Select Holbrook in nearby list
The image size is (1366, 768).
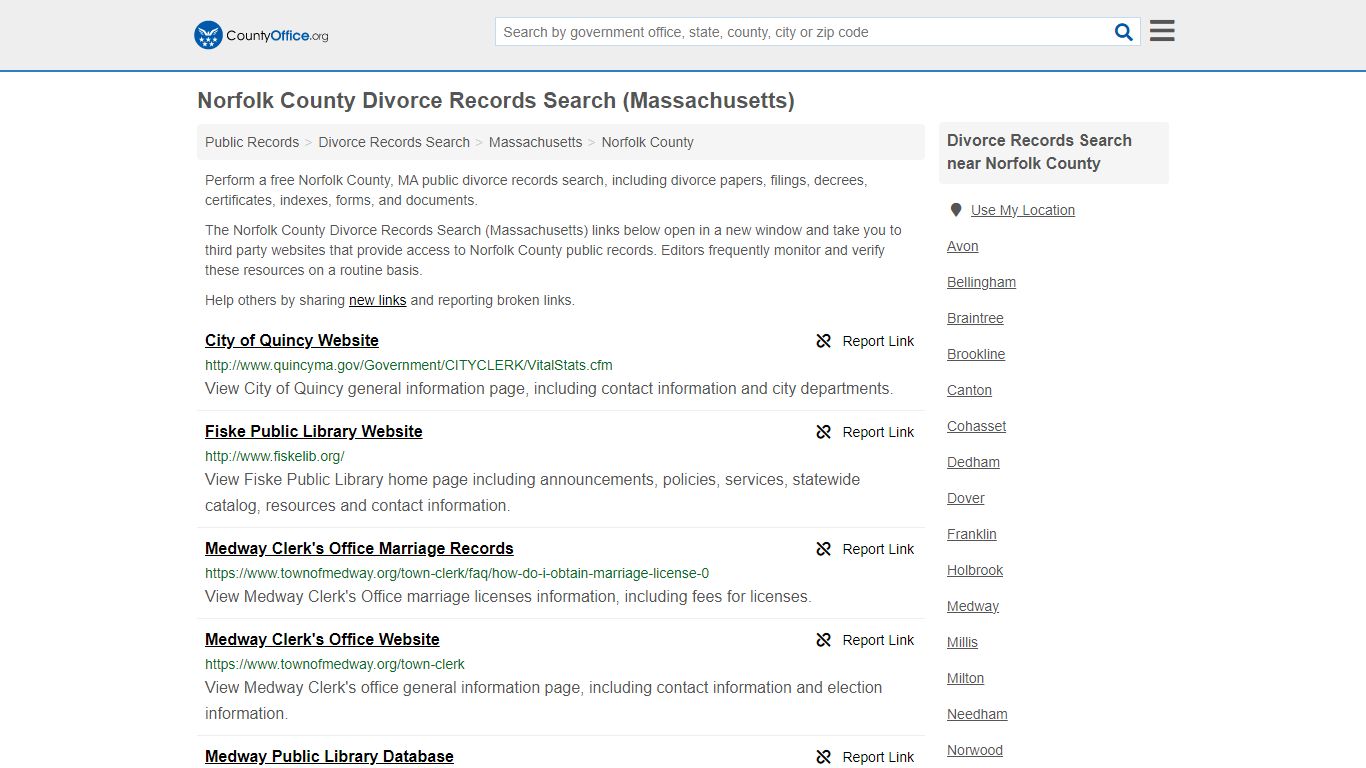[x=975, y=570]
